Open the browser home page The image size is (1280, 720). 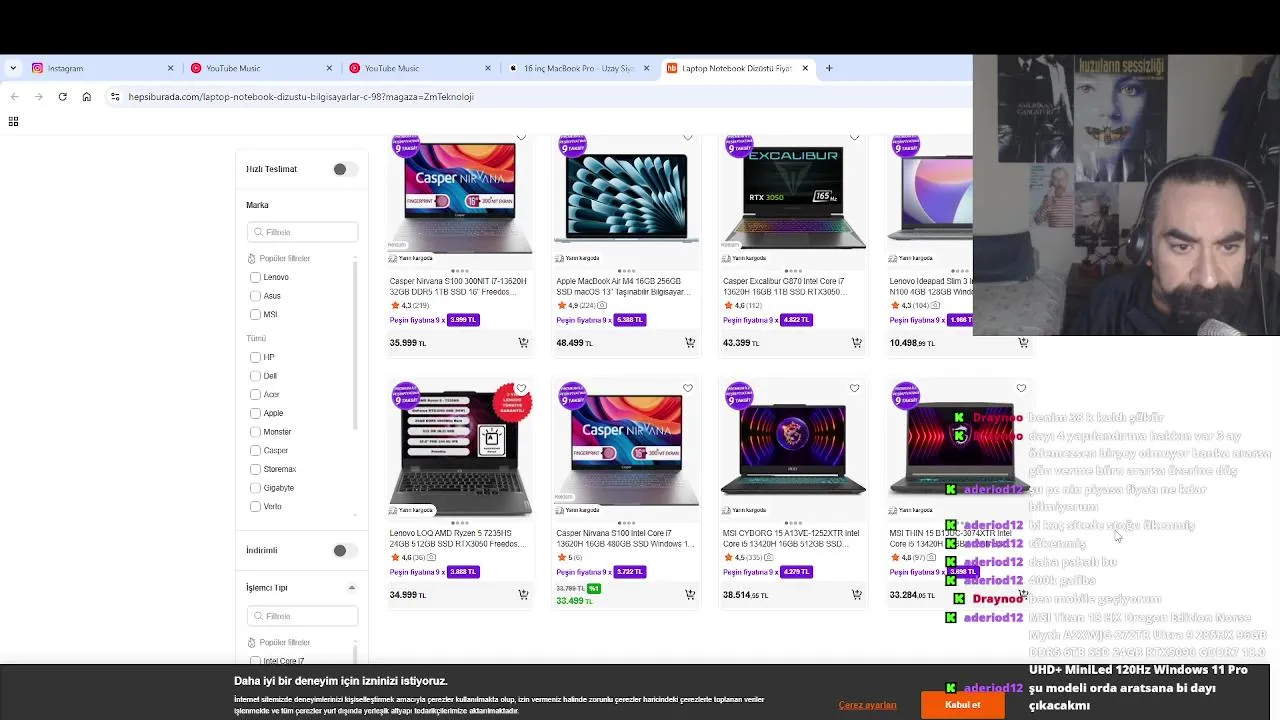coord(86,97)
